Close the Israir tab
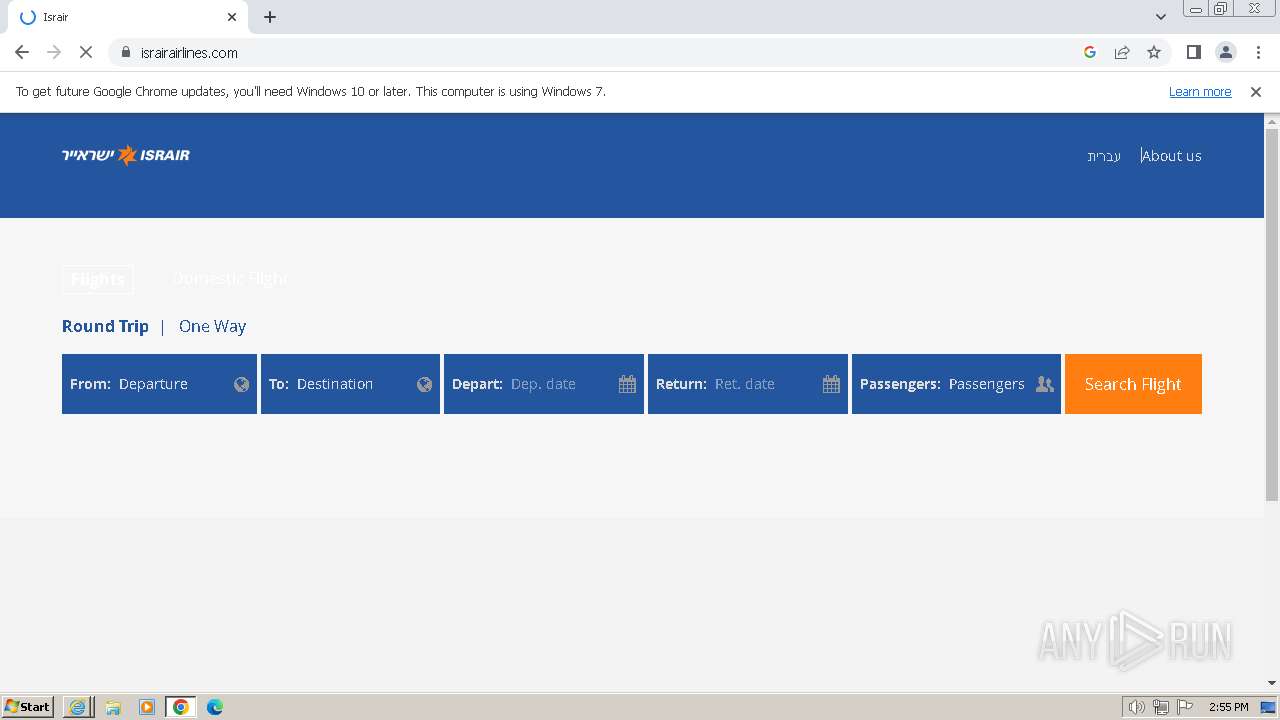The width and height of the screenshot is (1280, 720). [x=232, y=17]
